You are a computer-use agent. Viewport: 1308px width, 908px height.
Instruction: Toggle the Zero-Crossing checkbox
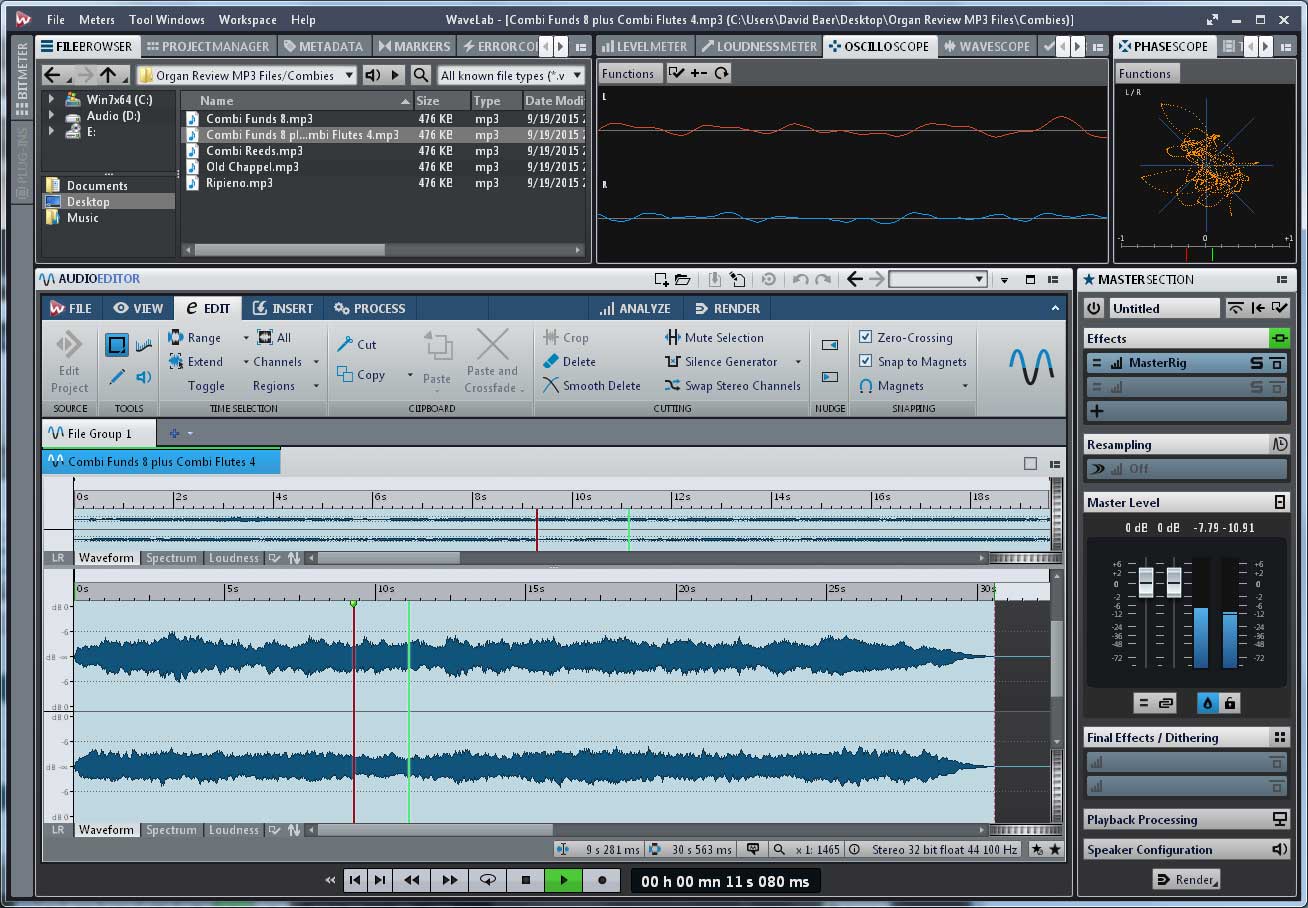(866, 338)
